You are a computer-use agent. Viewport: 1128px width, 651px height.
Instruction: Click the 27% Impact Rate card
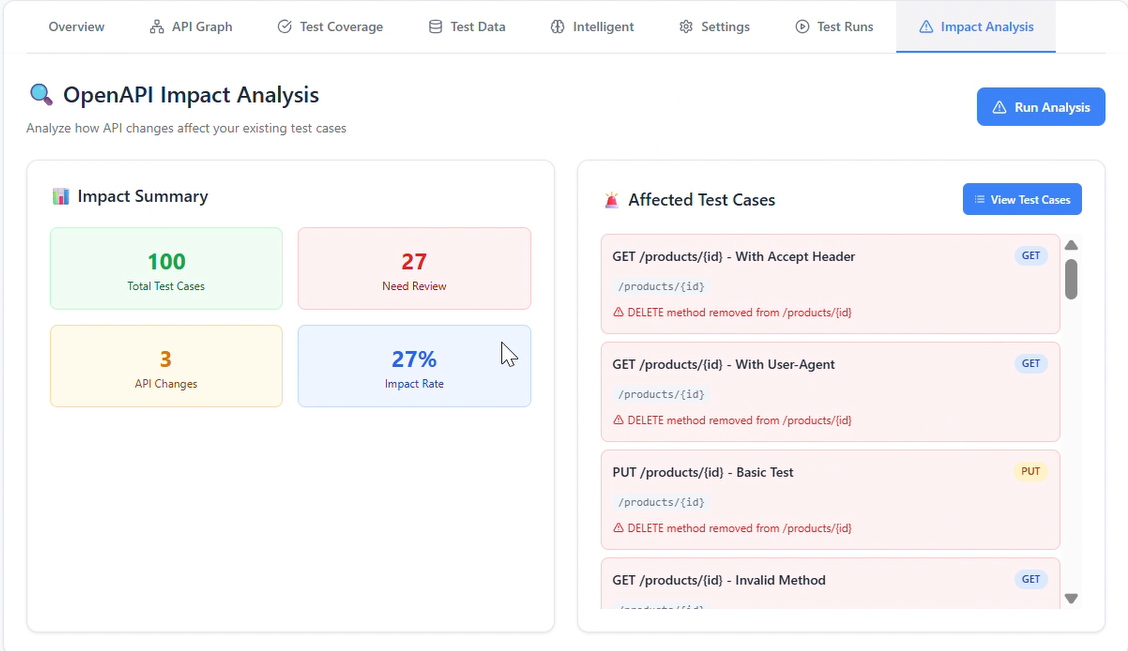coord(414,366)
